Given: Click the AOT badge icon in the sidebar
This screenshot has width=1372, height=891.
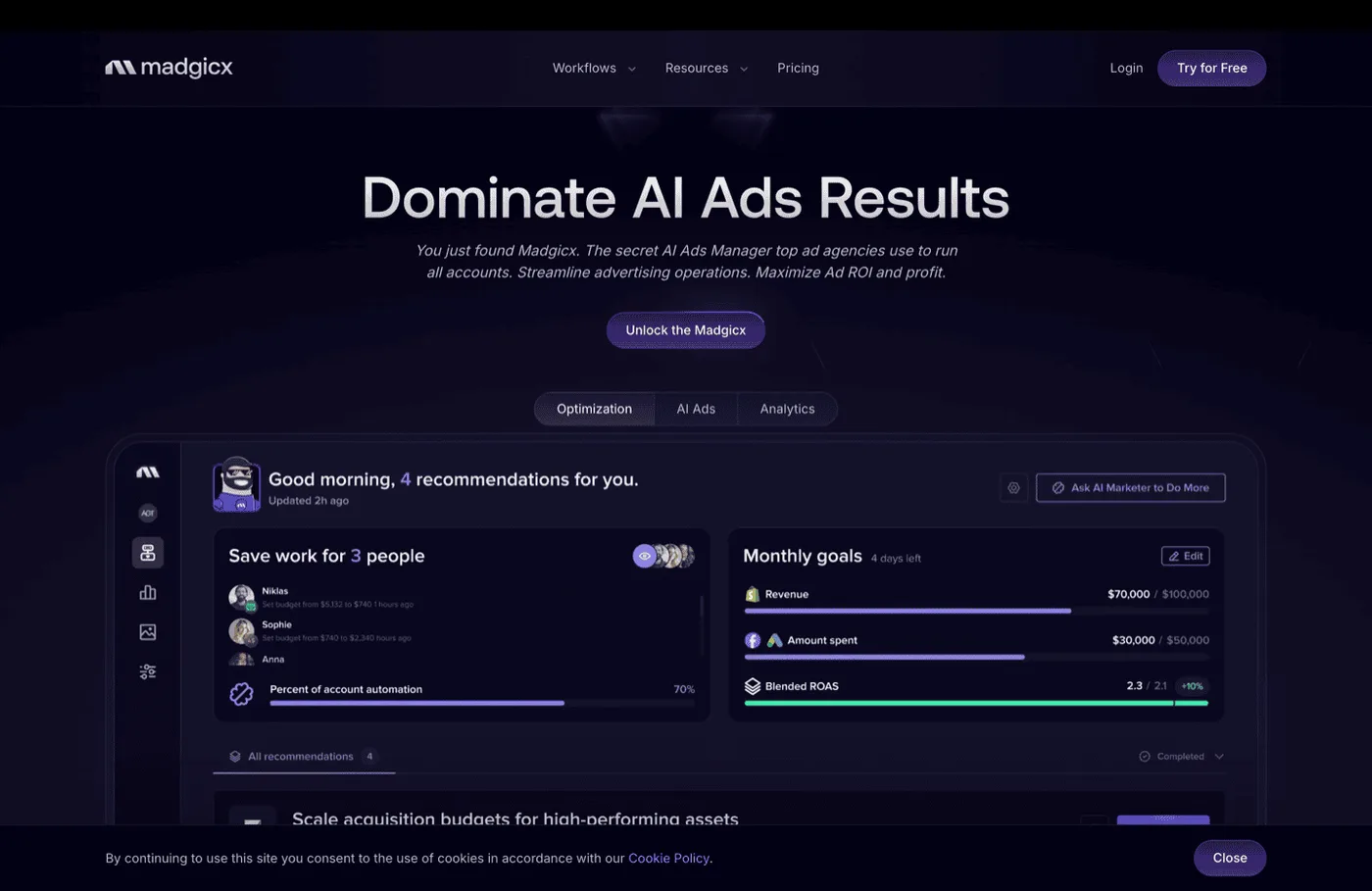Looking at the screenshot, I should point(147,512).
